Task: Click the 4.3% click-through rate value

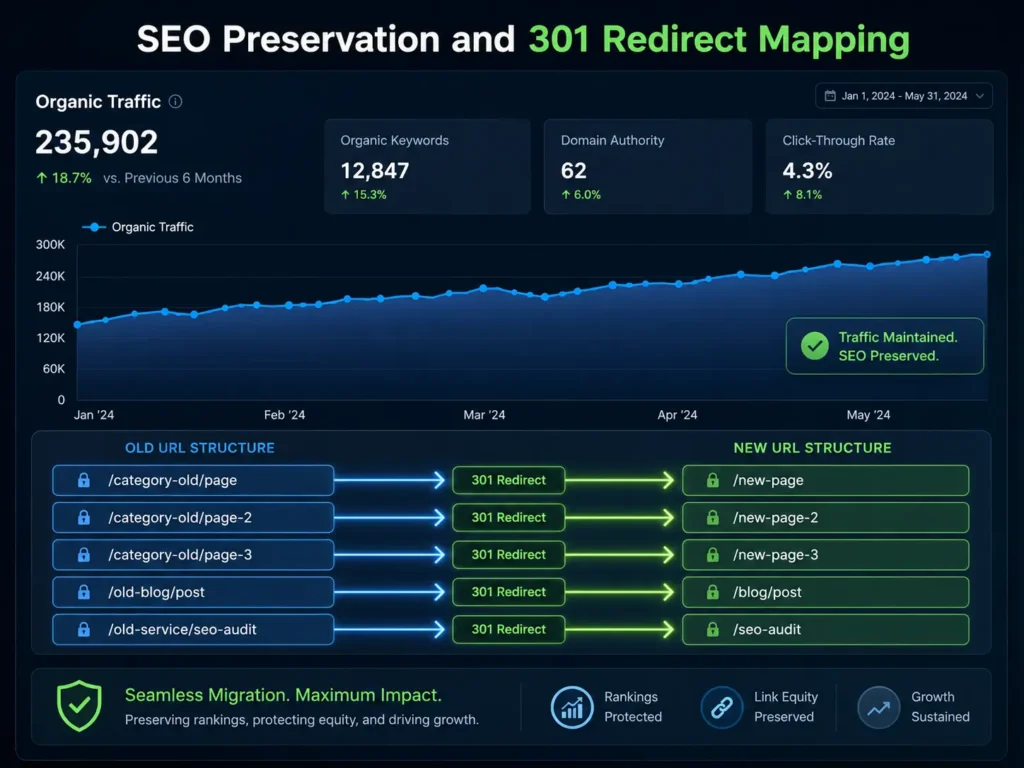Action: (x=807, y=170)
